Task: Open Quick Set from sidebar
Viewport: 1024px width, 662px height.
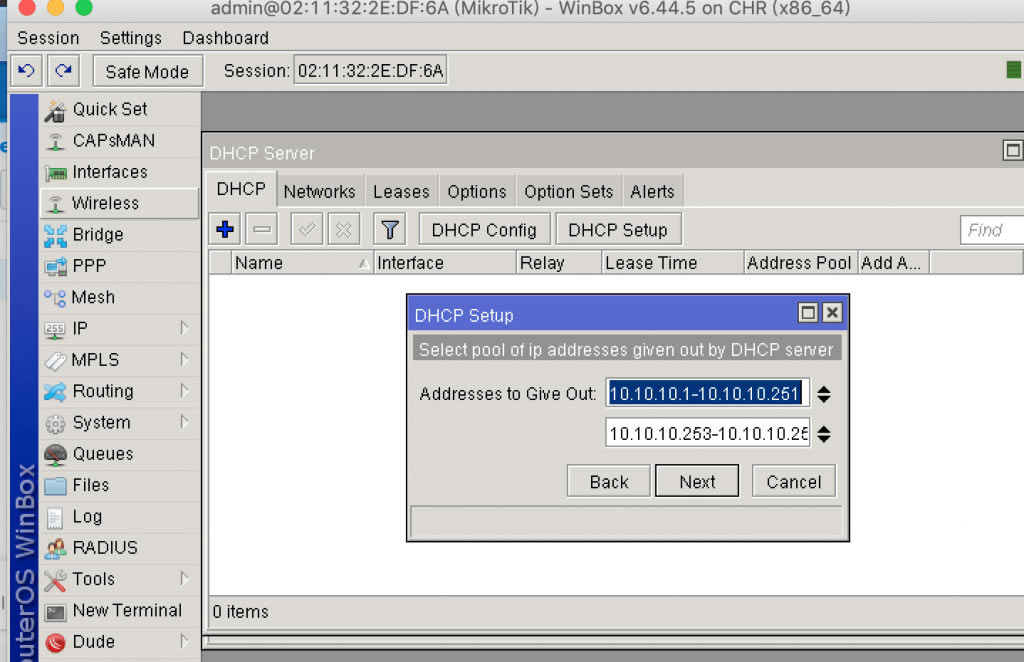Action: 120,110
